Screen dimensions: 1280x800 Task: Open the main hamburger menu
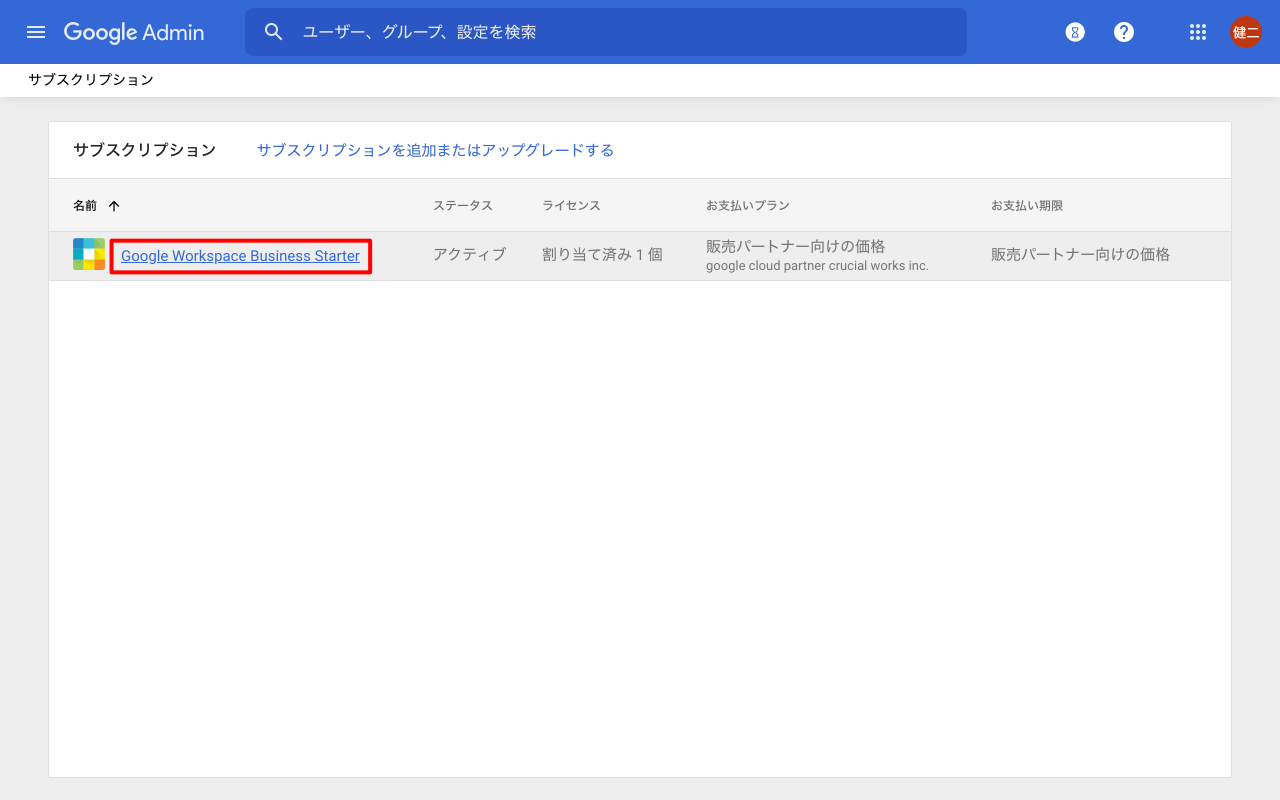coord(36,32)
